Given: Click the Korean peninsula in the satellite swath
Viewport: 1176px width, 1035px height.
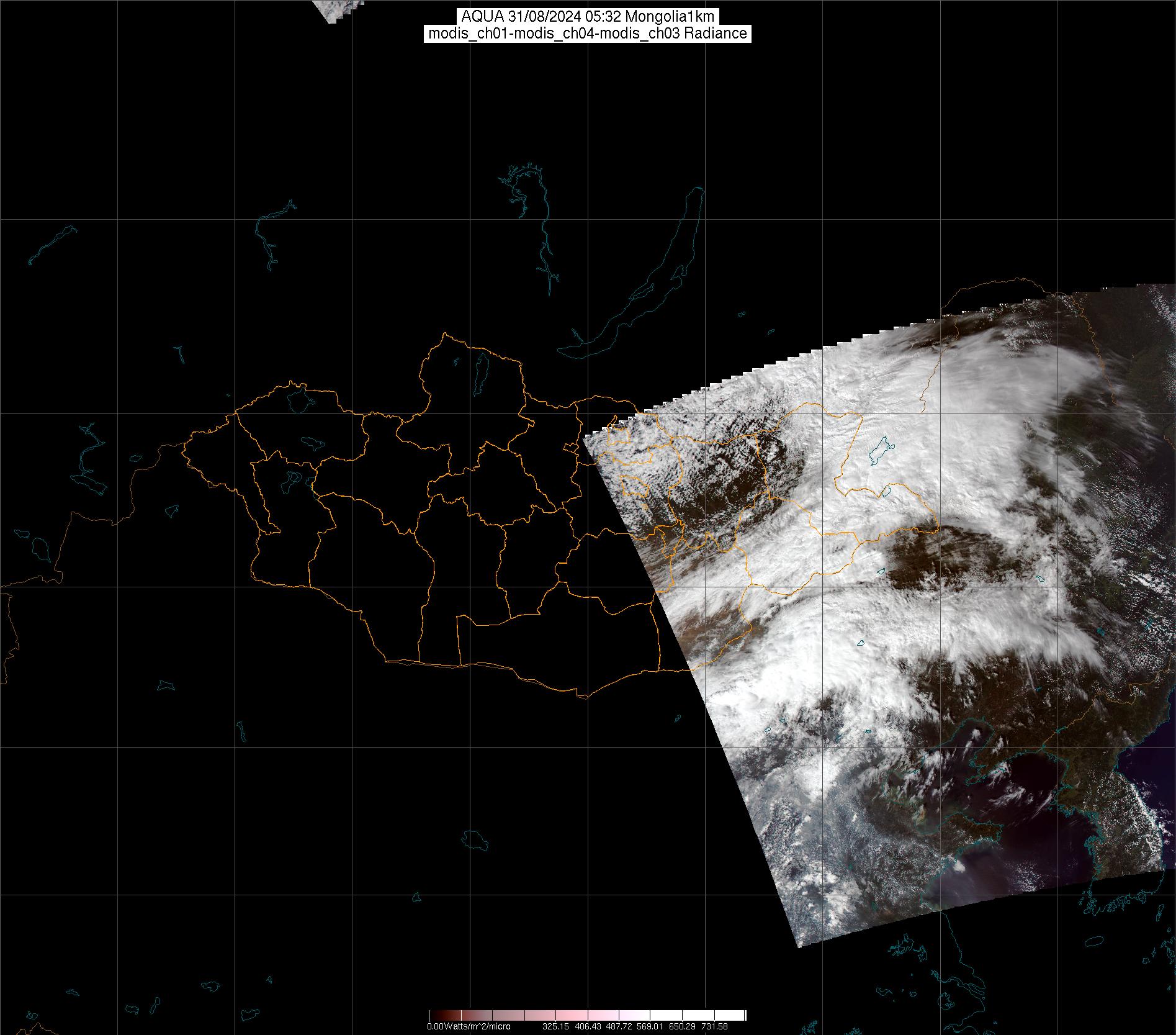Looking at the screenshot, I should pos(1111,832).
